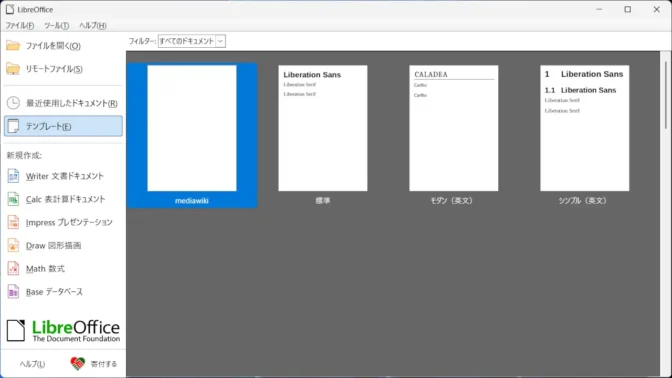
Task: Click the フィルター label
Action: click(x=142, y=41)
